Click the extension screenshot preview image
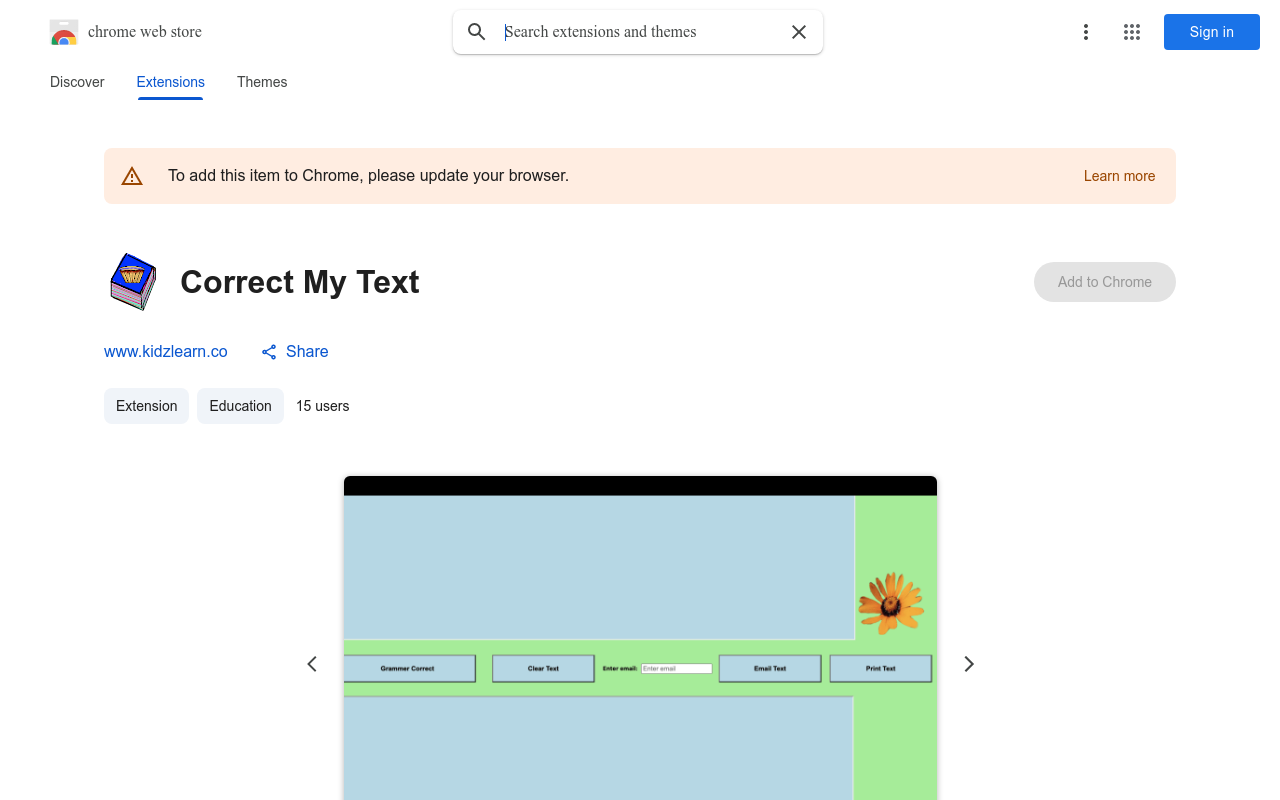This screenshot has width=1280, height=800. [x=640, y=638]
